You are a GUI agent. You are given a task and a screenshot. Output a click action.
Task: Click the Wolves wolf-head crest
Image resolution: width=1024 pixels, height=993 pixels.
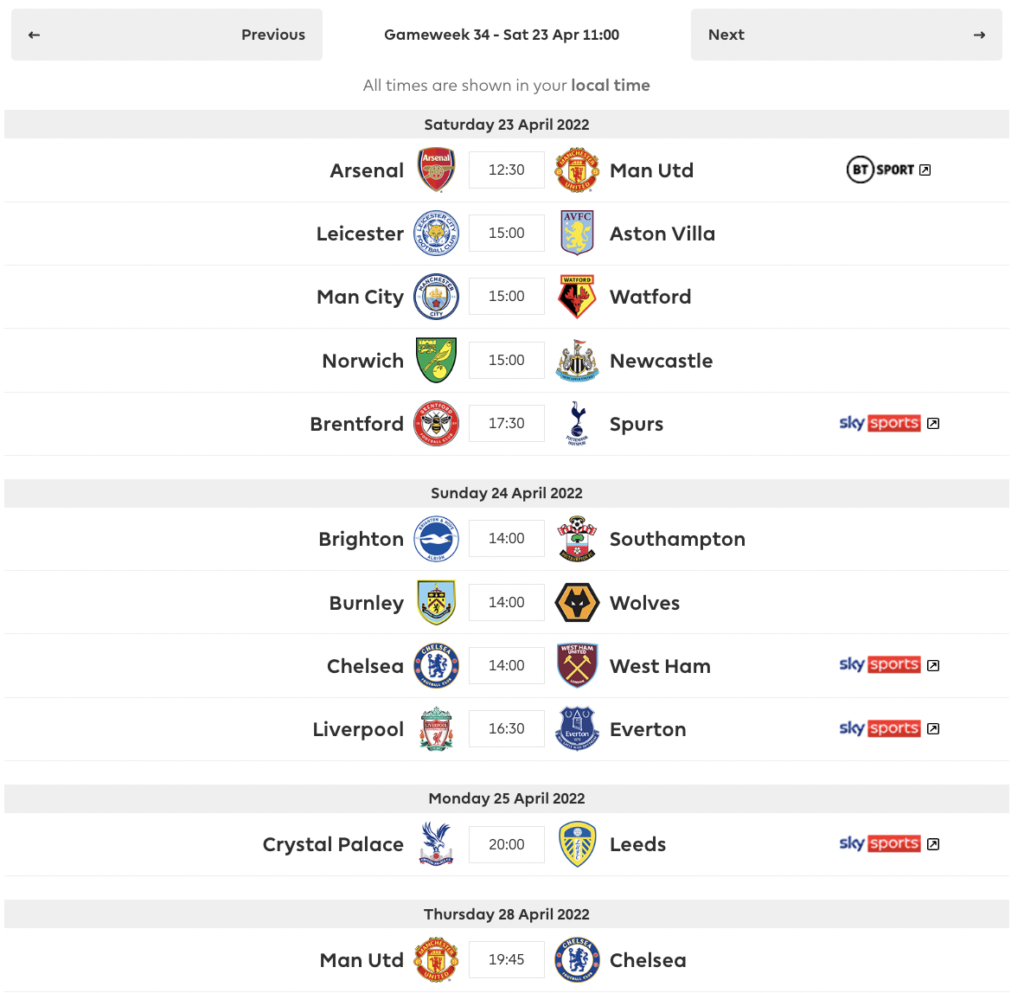tap(577, 602)
